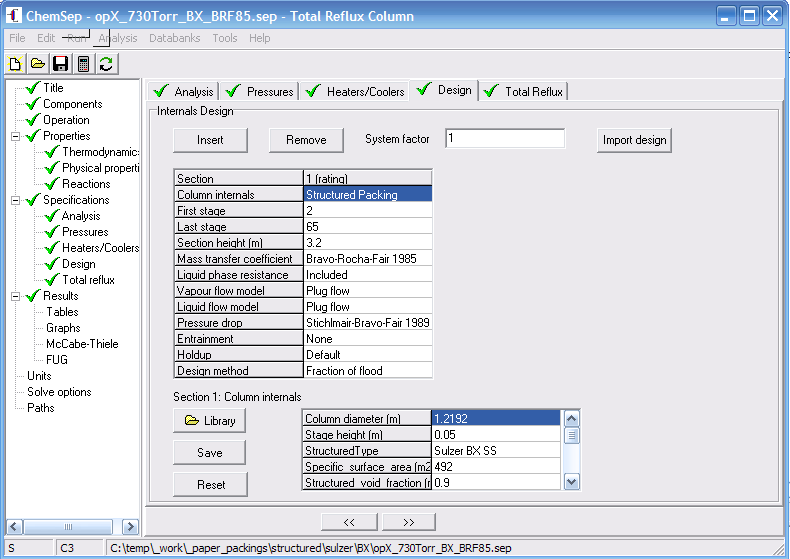Click the Open folder toolbar icon
This screenshot has width=790, height=559.
click(x=38, y=64)
